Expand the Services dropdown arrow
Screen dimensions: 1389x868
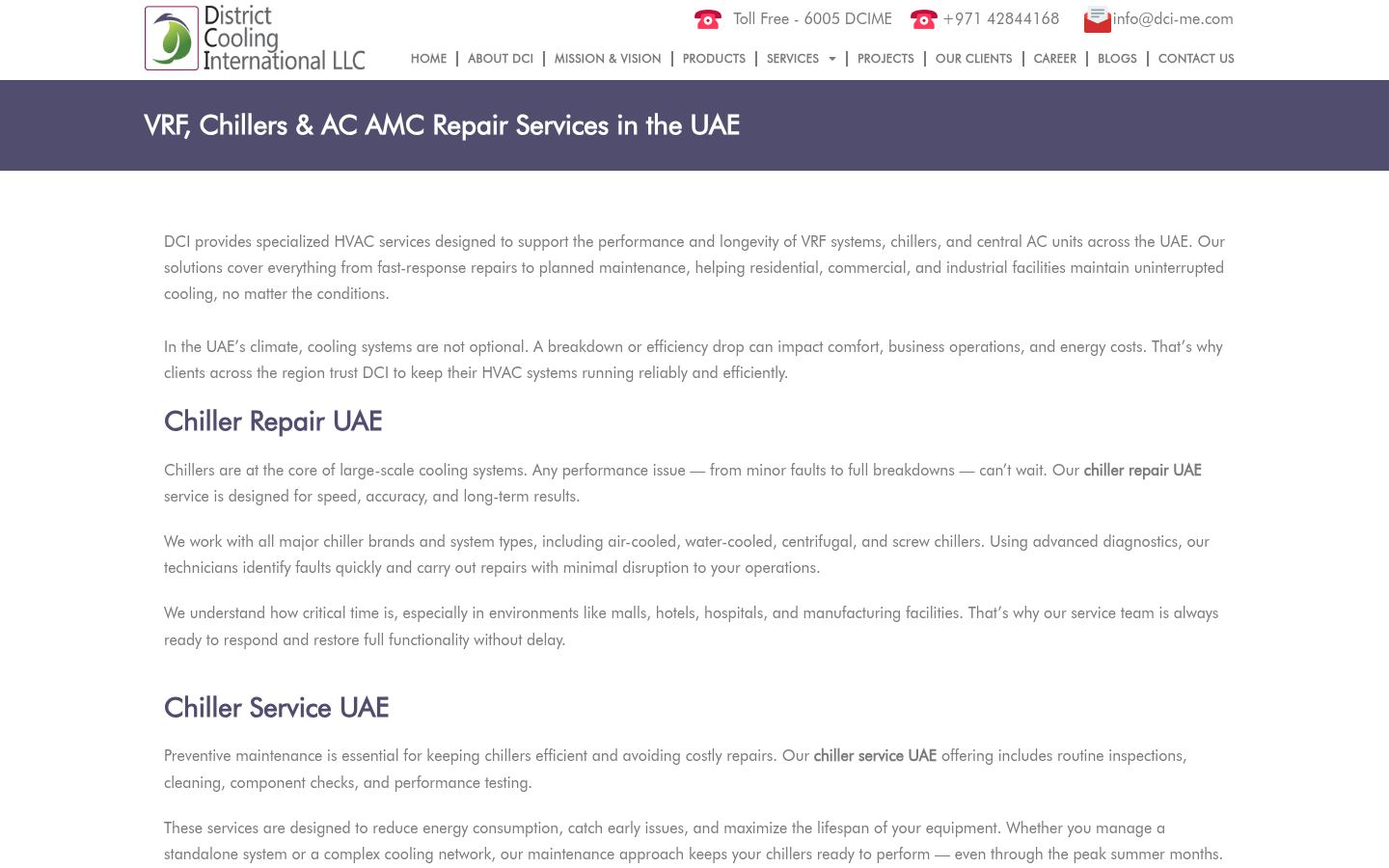(x=832, y=59)
